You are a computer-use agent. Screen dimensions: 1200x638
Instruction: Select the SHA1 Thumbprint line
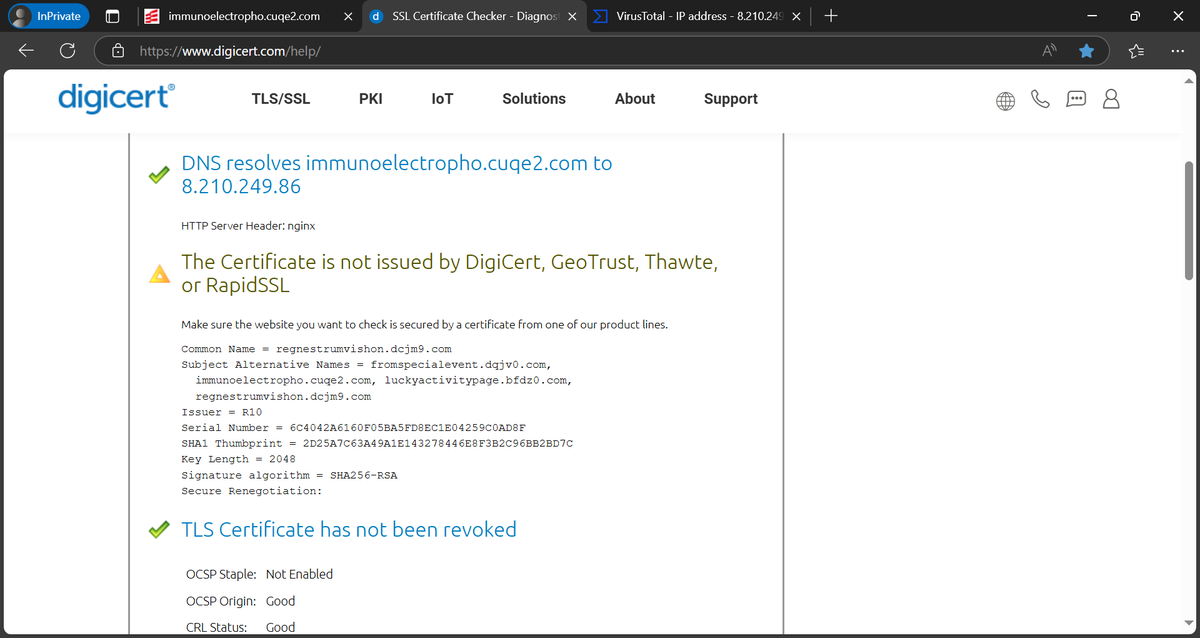[x=377, y=444]
